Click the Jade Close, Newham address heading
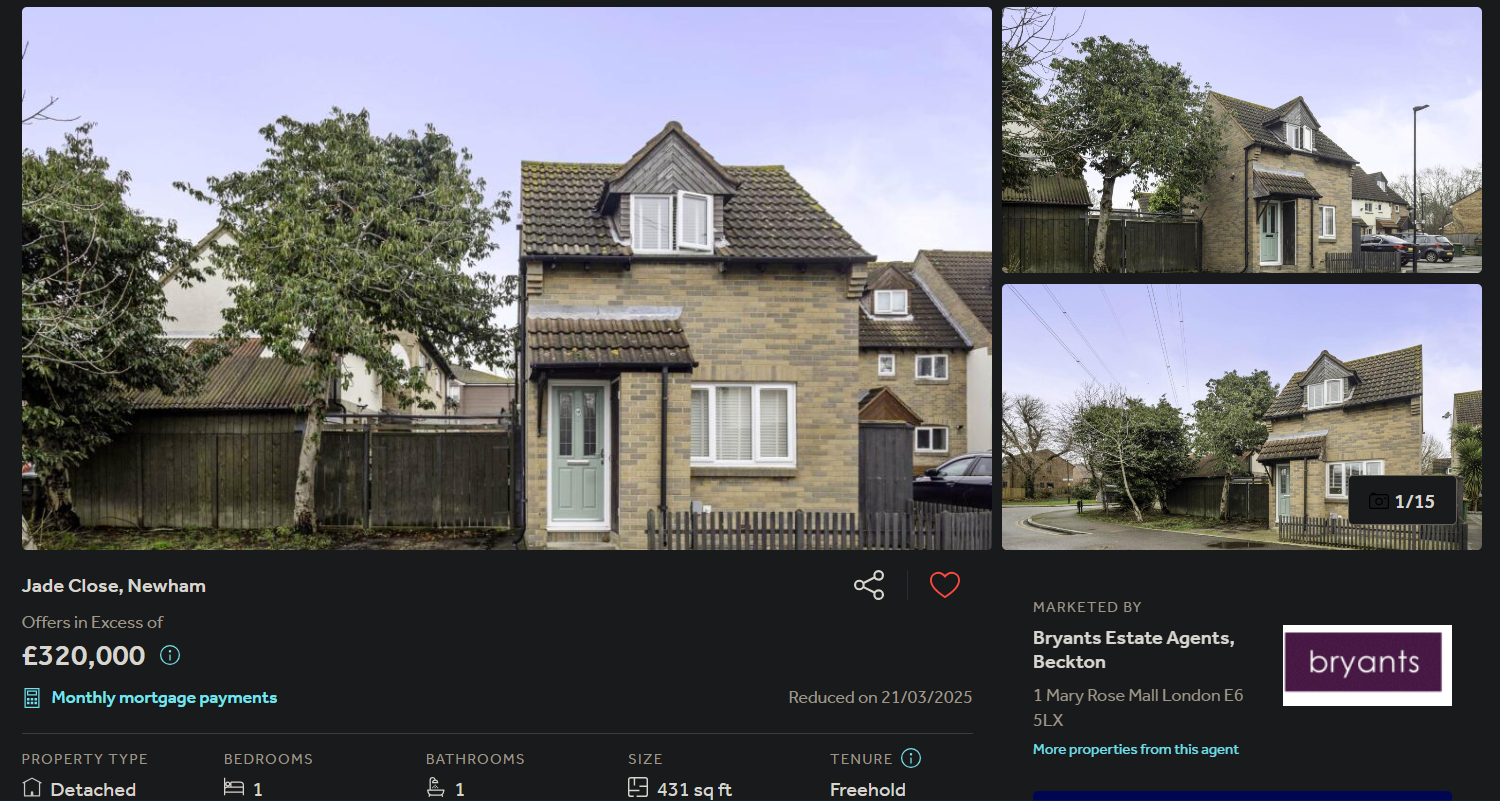 (114, 586)
